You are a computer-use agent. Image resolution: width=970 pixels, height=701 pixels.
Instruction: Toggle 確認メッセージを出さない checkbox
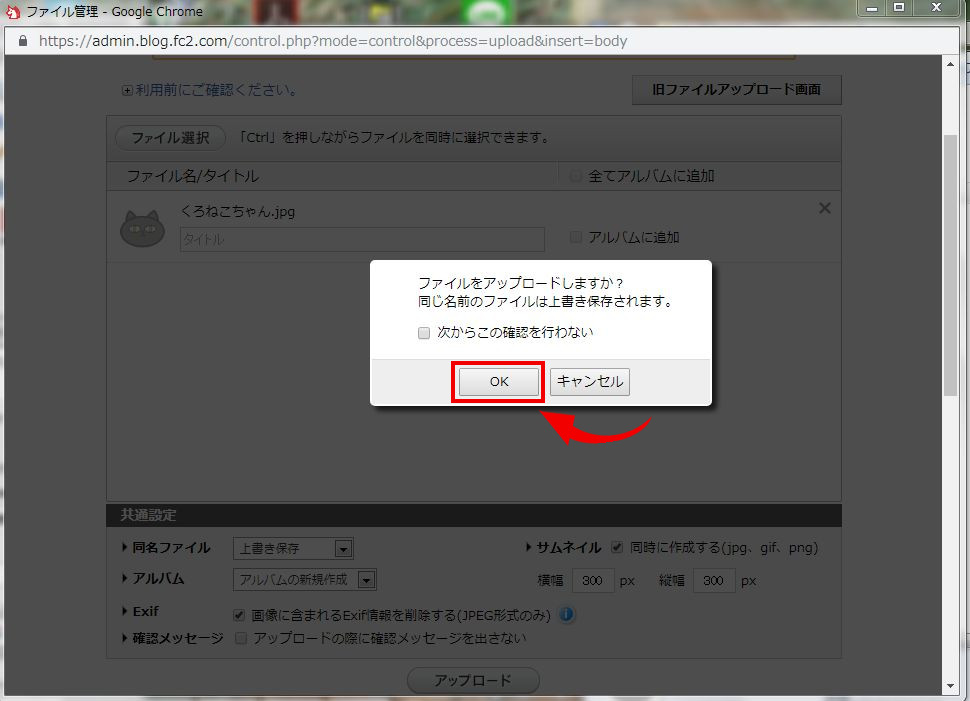[x=241, y=638]
